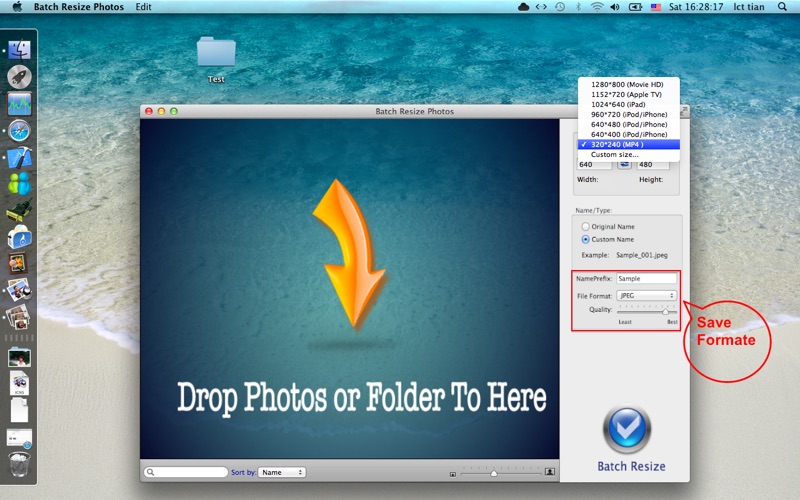Launch Safari from the dock

(19, 130)
